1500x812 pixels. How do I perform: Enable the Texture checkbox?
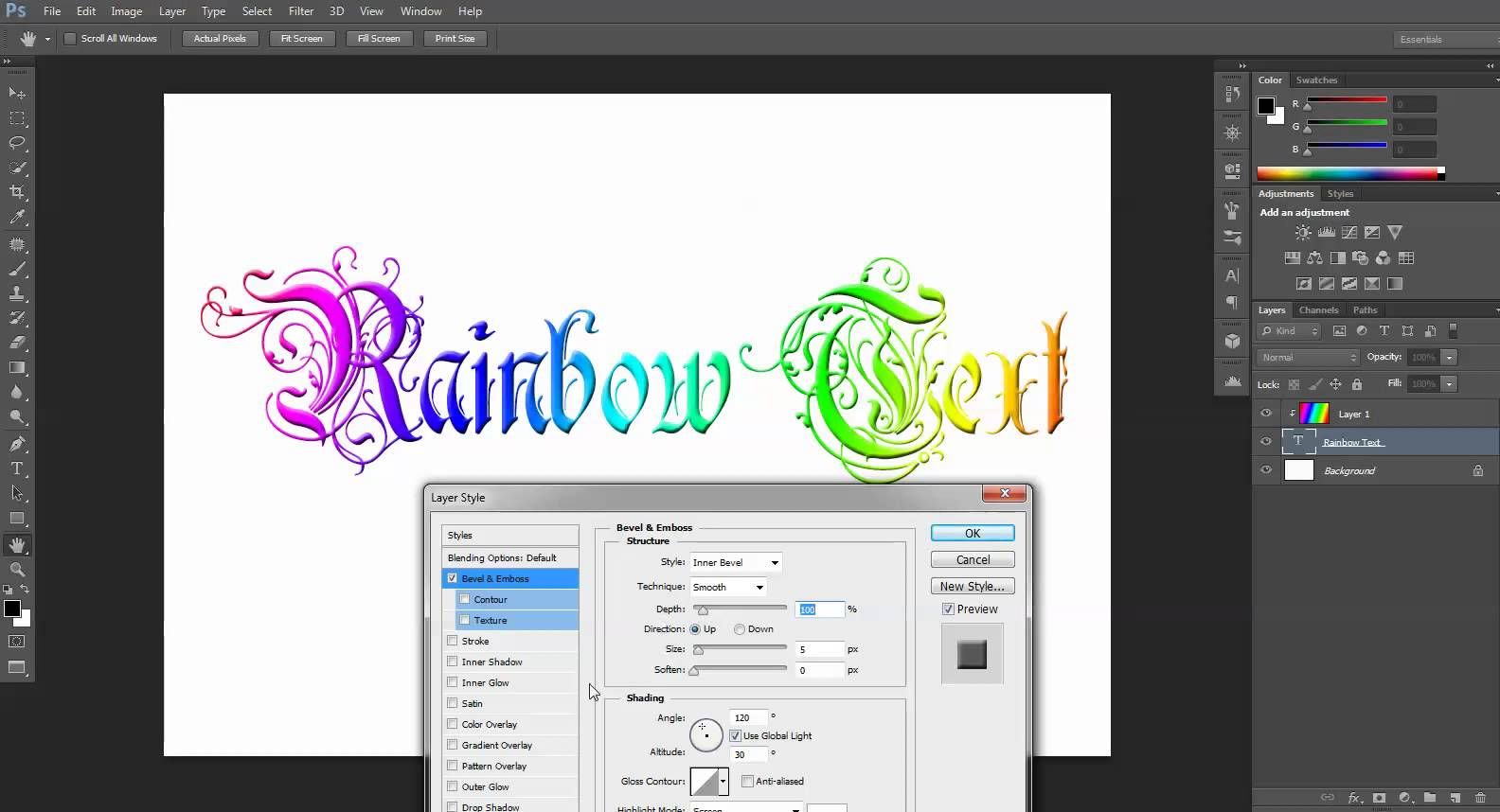465,620
